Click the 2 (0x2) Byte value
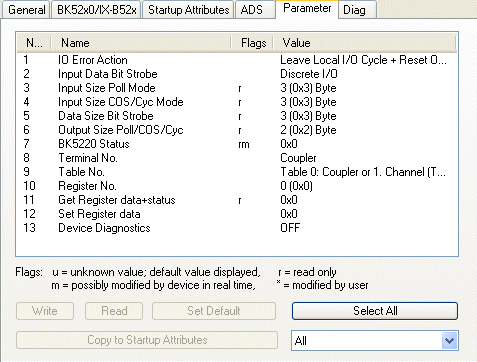477x362 pixels. [308, 130]
